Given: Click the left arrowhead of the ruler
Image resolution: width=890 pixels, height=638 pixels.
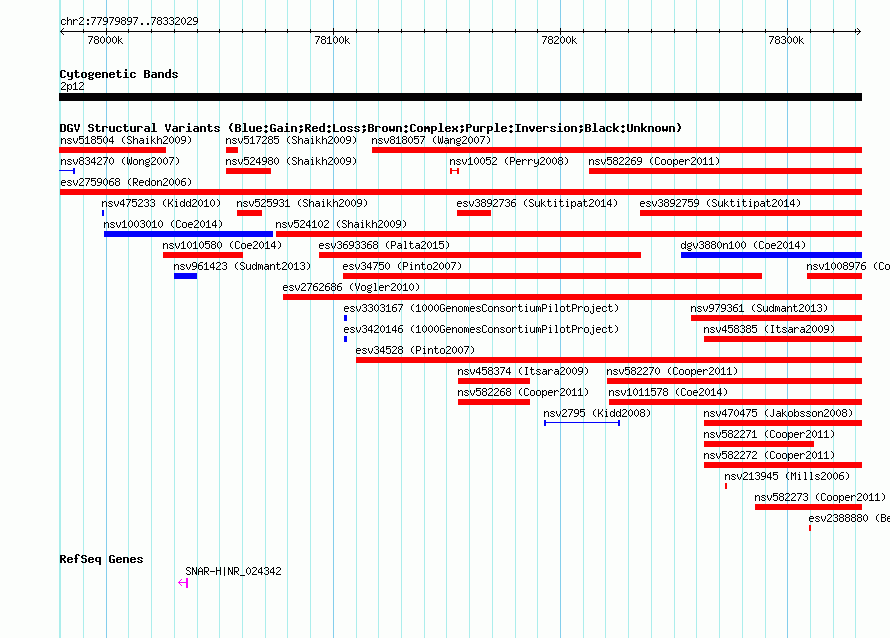Looking at the screenshot, I should tap(62, 32).
